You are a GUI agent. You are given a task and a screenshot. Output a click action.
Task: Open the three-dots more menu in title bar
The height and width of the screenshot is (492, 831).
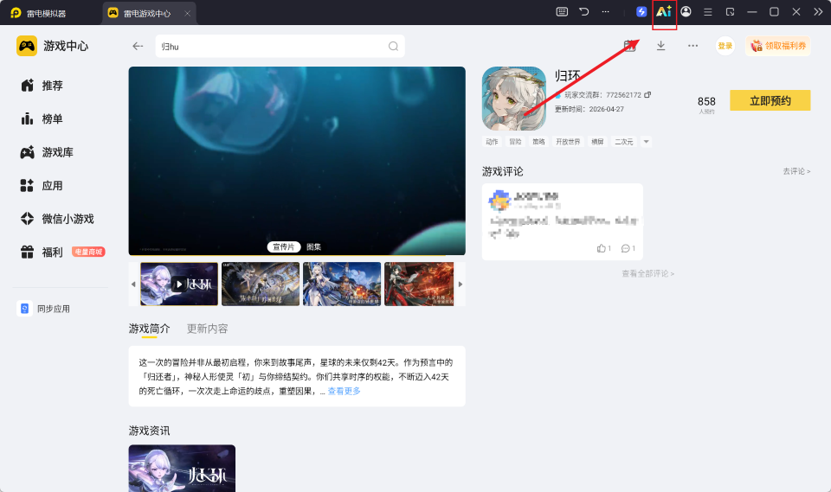click(605, 12)
